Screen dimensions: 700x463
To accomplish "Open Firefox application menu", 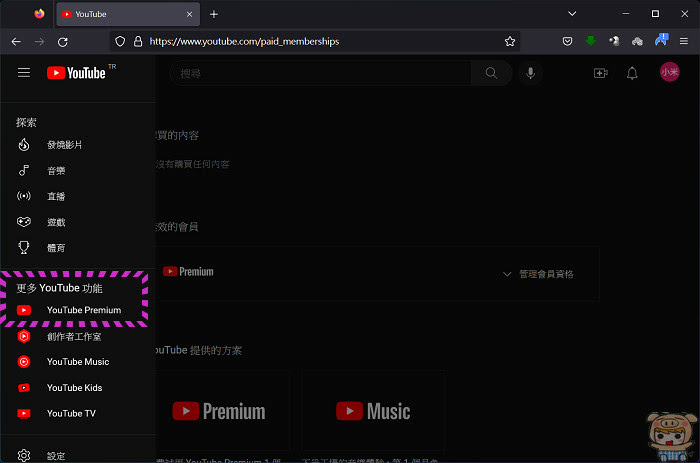I will pyautogui.click(x=683, y=42).
